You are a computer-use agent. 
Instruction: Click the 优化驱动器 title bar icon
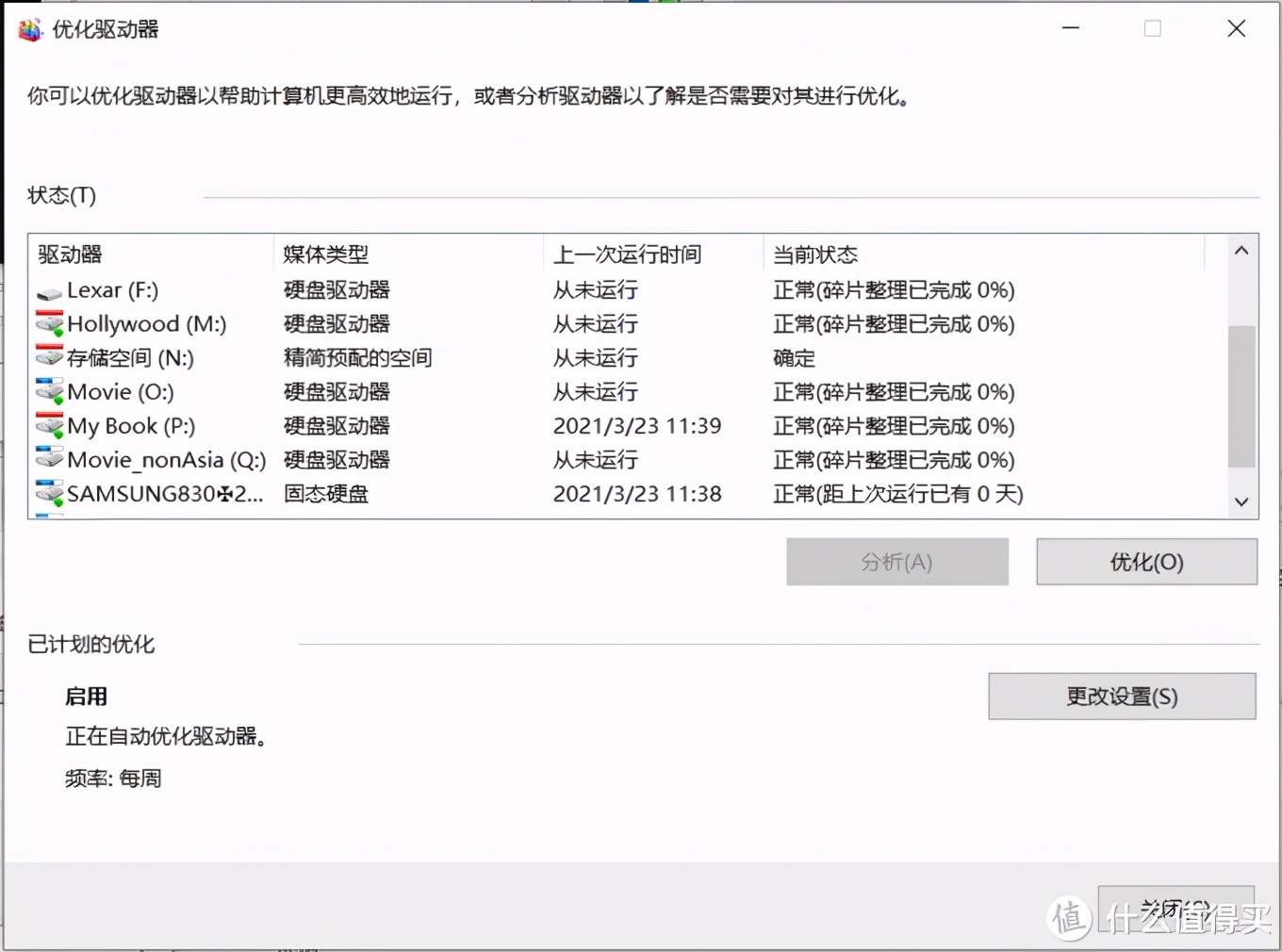pyautogui.click(x=28, y=29)
